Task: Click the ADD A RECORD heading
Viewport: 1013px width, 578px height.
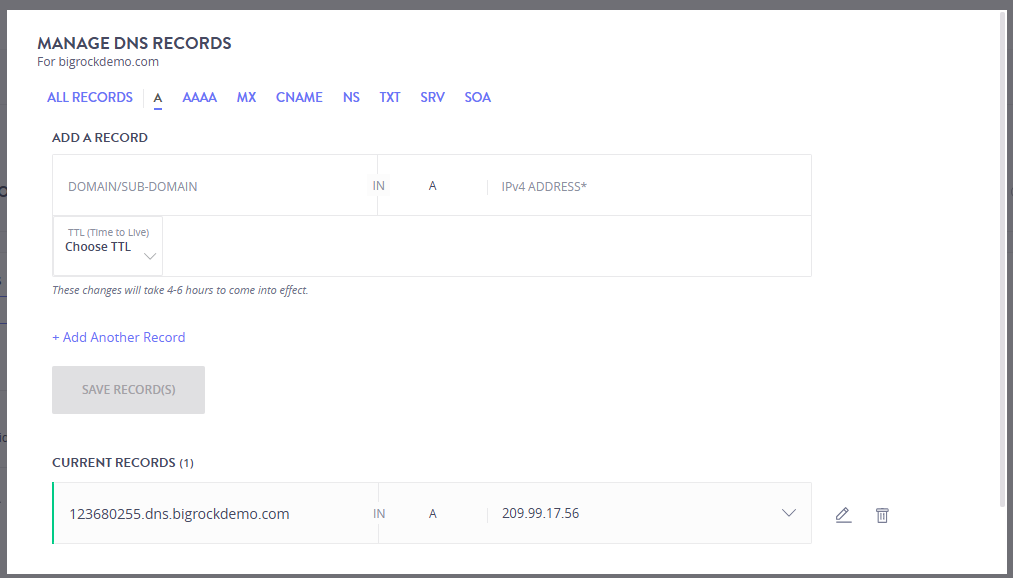Action: point(100,138)
